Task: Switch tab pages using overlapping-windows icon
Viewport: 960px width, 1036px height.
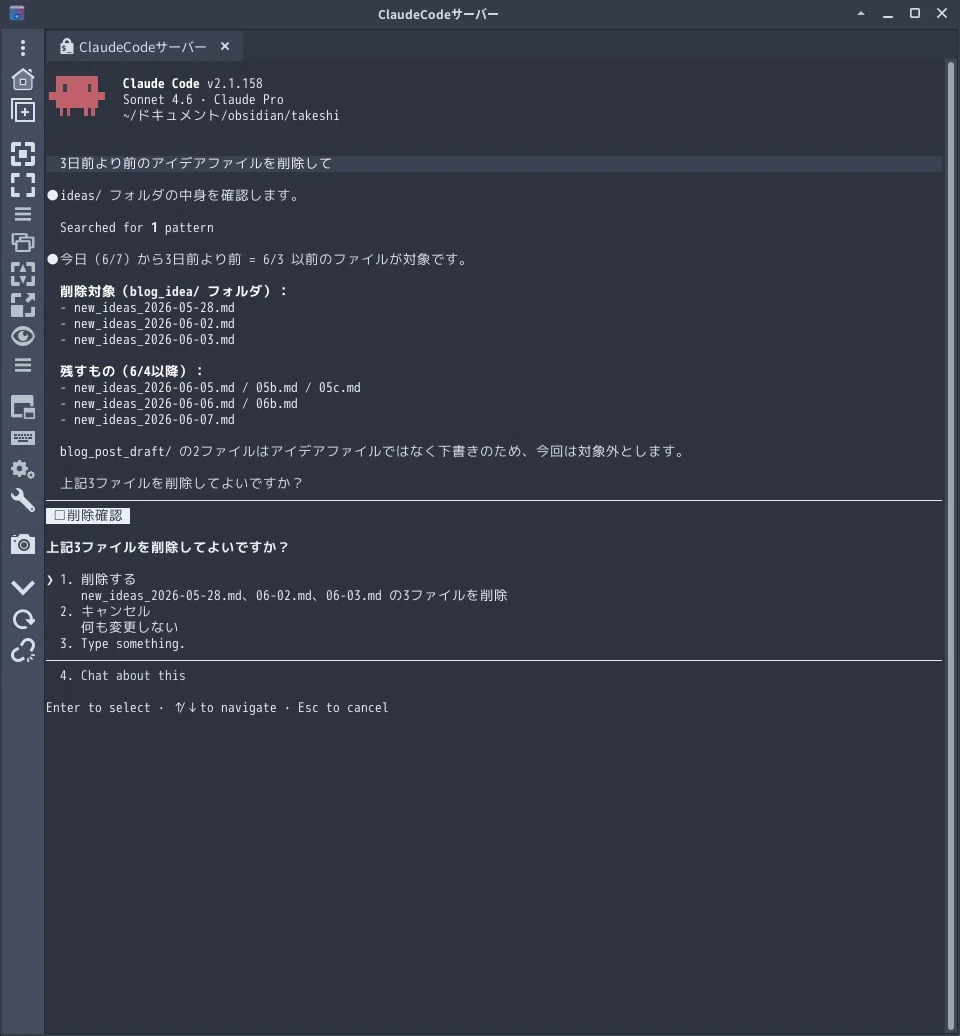Action: click(x=22, y=242)
